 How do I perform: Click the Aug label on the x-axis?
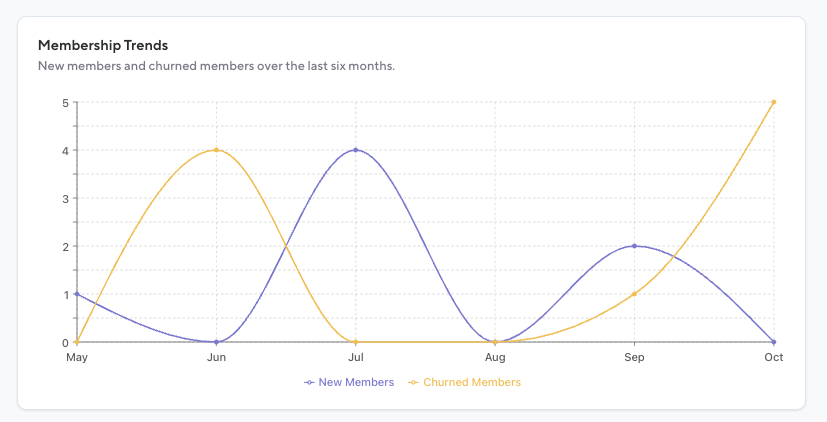[x=495, y=356]
